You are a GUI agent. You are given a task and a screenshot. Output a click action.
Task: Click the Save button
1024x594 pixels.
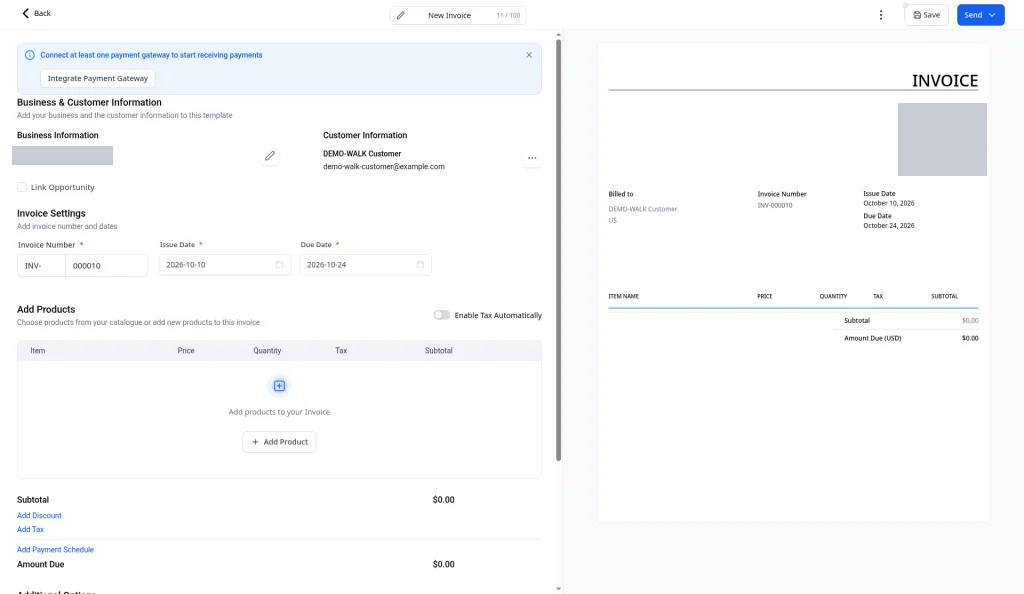point(926,15)
